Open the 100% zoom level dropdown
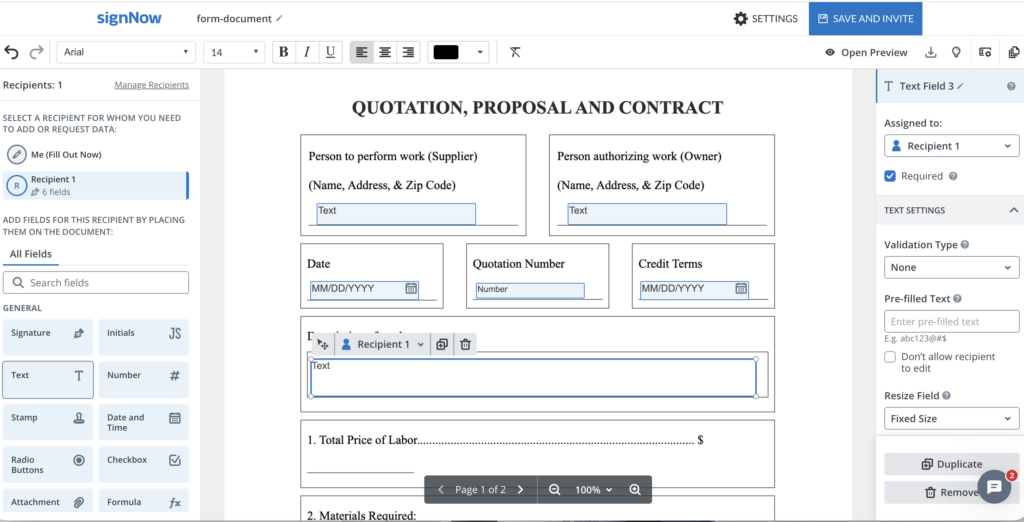 coord(594,489)
